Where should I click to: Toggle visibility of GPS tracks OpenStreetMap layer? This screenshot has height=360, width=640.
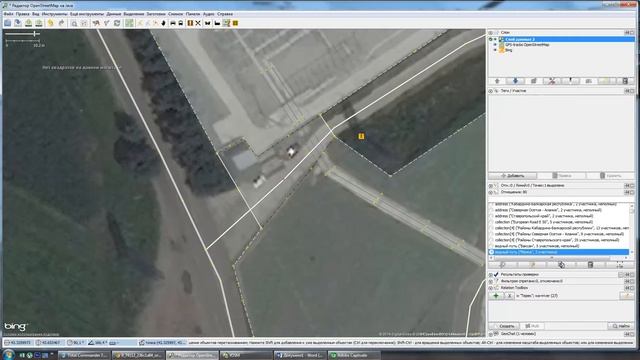496,44
